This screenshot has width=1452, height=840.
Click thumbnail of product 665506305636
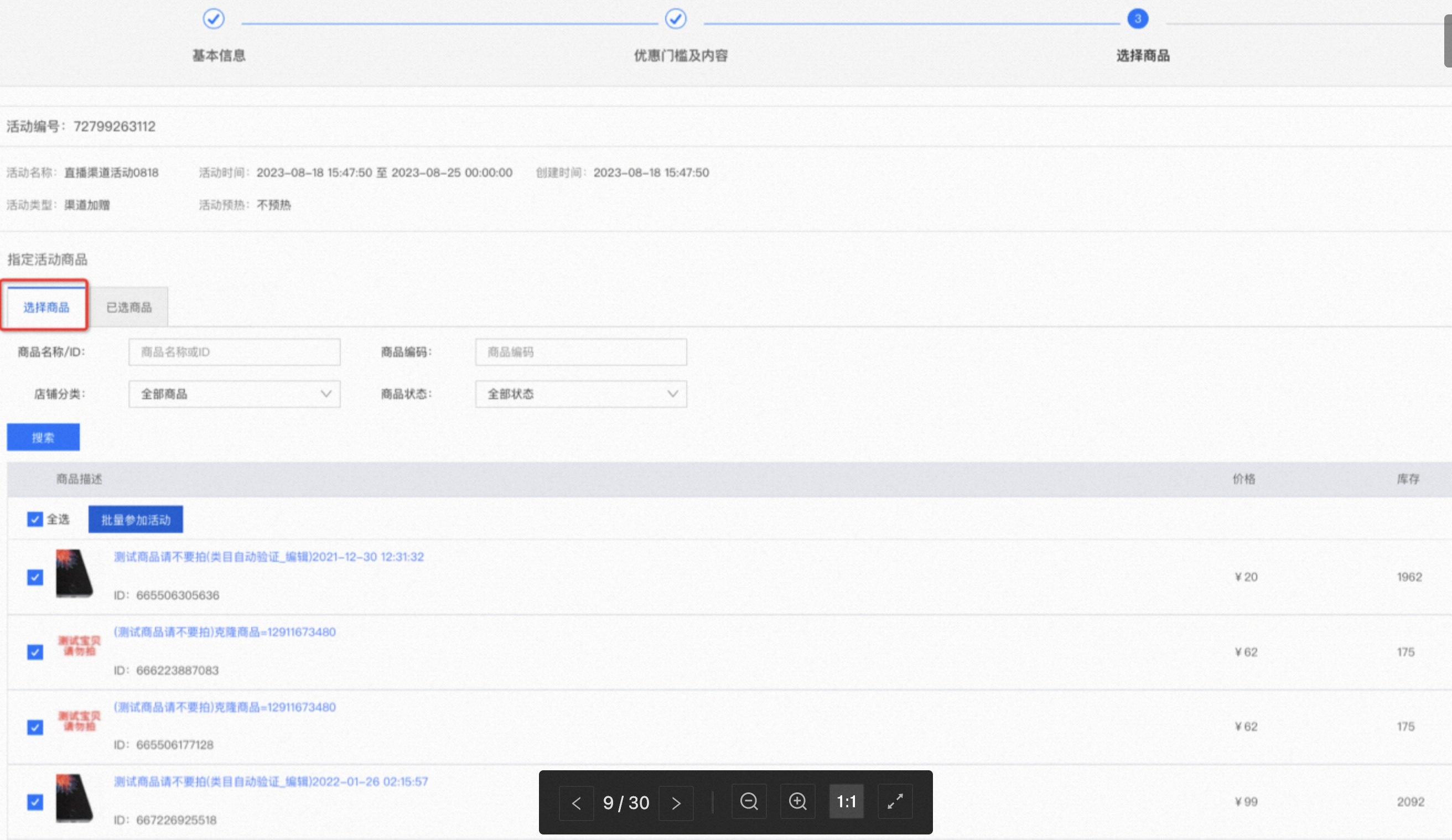coord(74,574)
